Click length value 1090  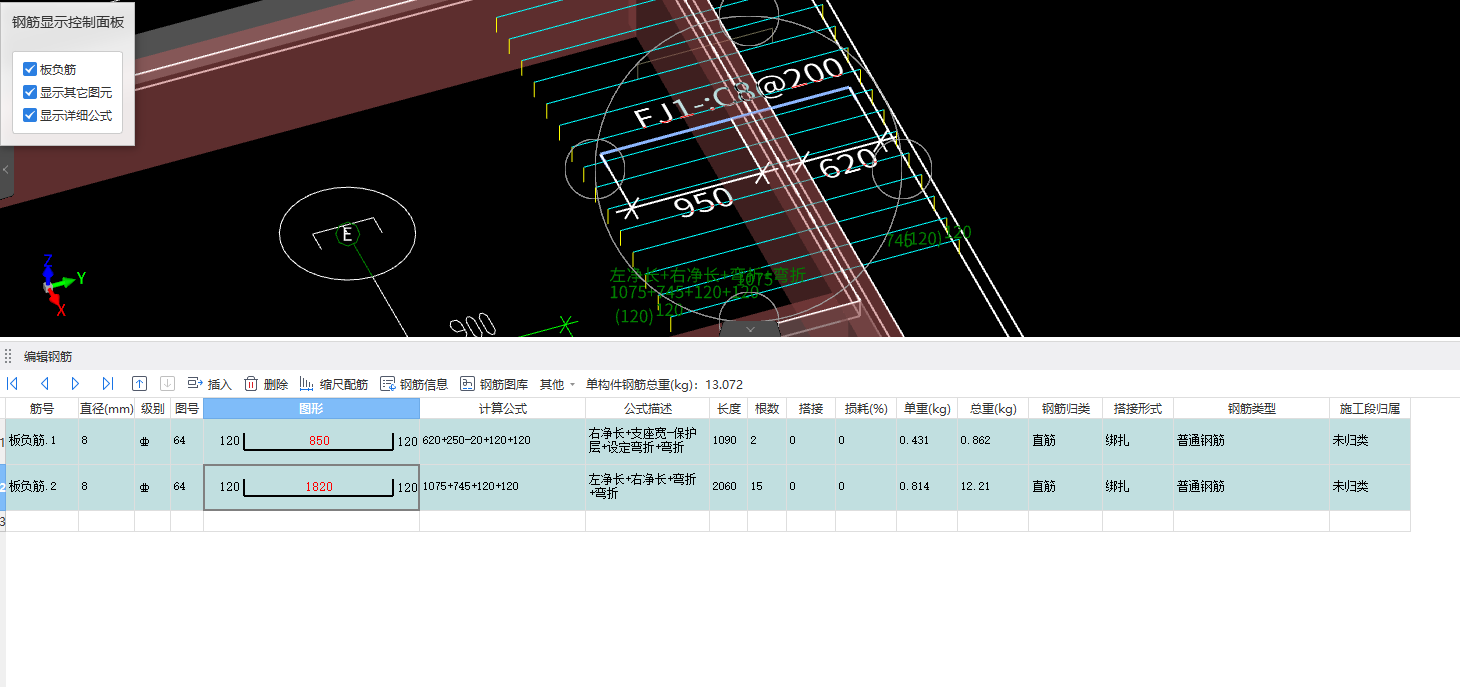(728, 441)
